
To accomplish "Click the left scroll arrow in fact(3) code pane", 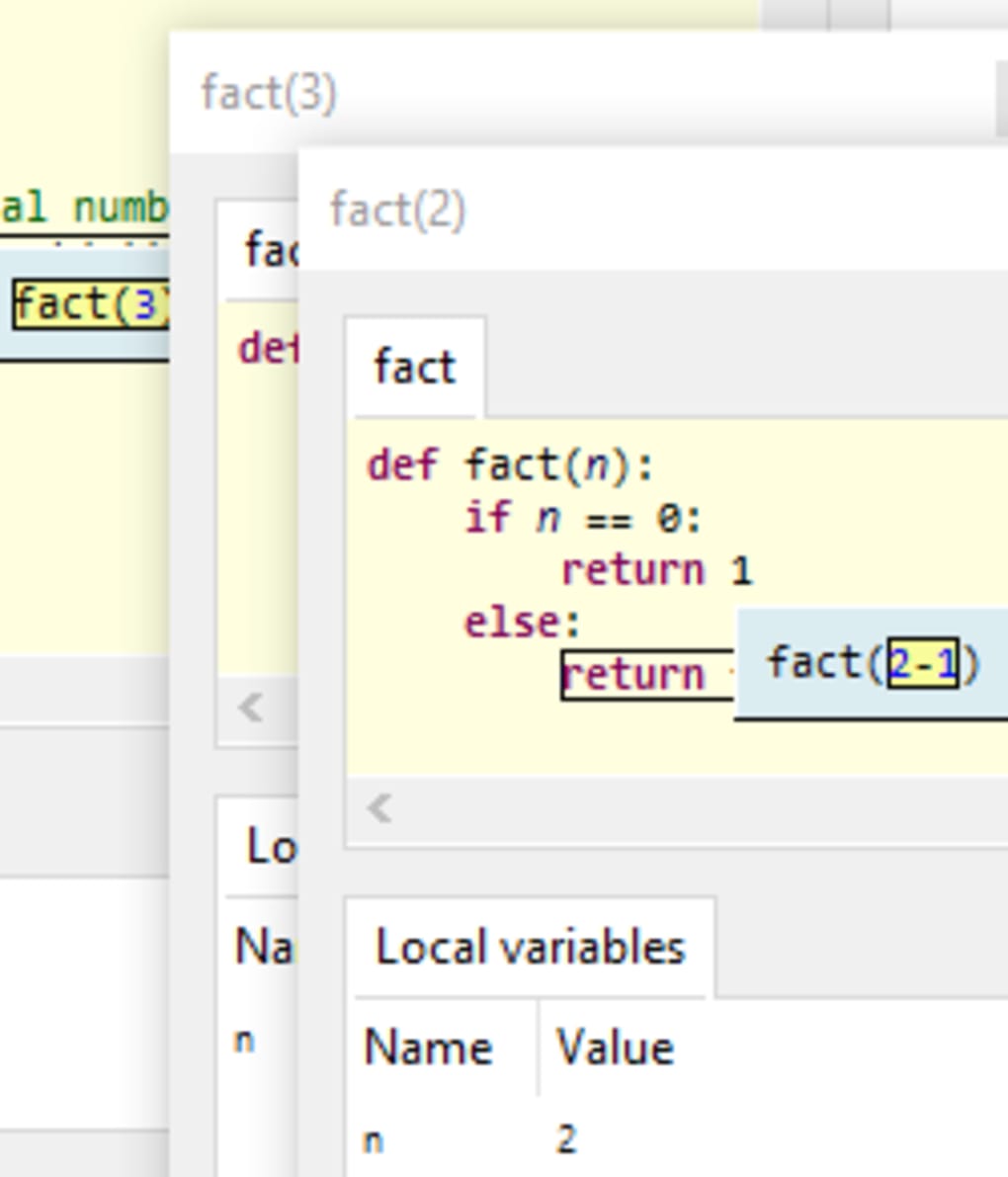I will pos(251,708).
